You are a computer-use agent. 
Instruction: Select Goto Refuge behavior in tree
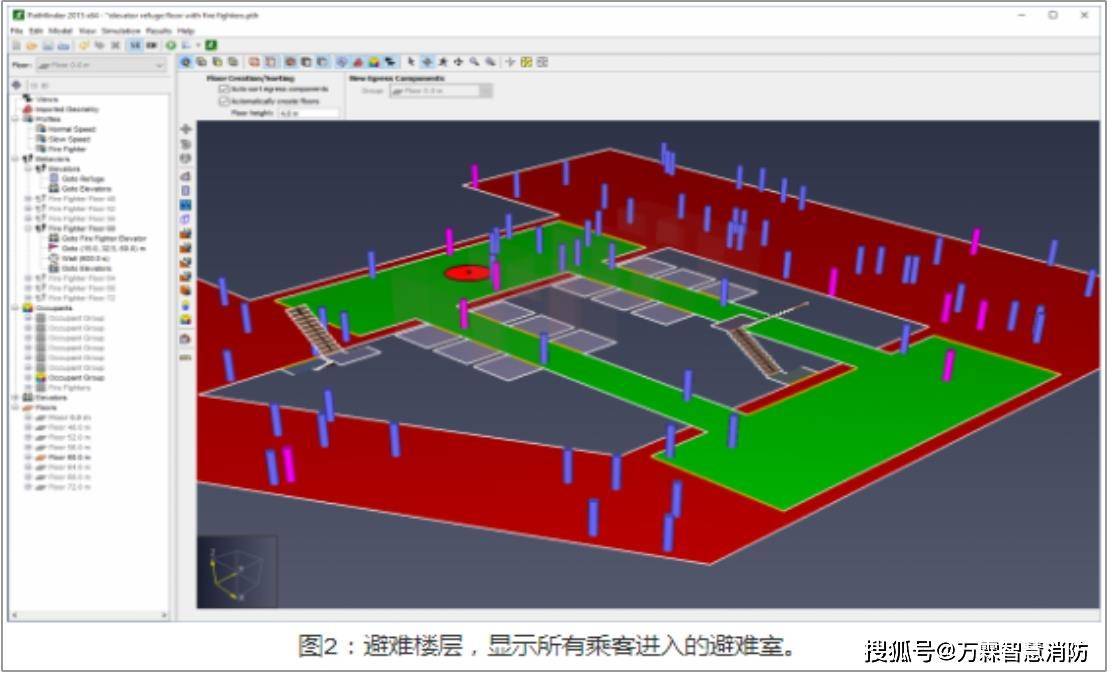click(x=83, y=179)
